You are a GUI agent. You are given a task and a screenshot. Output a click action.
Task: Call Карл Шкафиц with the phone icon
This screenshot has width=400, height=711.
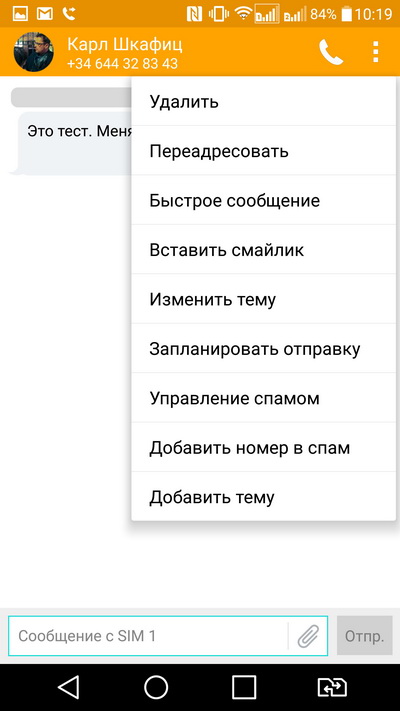tap(331, 52)
